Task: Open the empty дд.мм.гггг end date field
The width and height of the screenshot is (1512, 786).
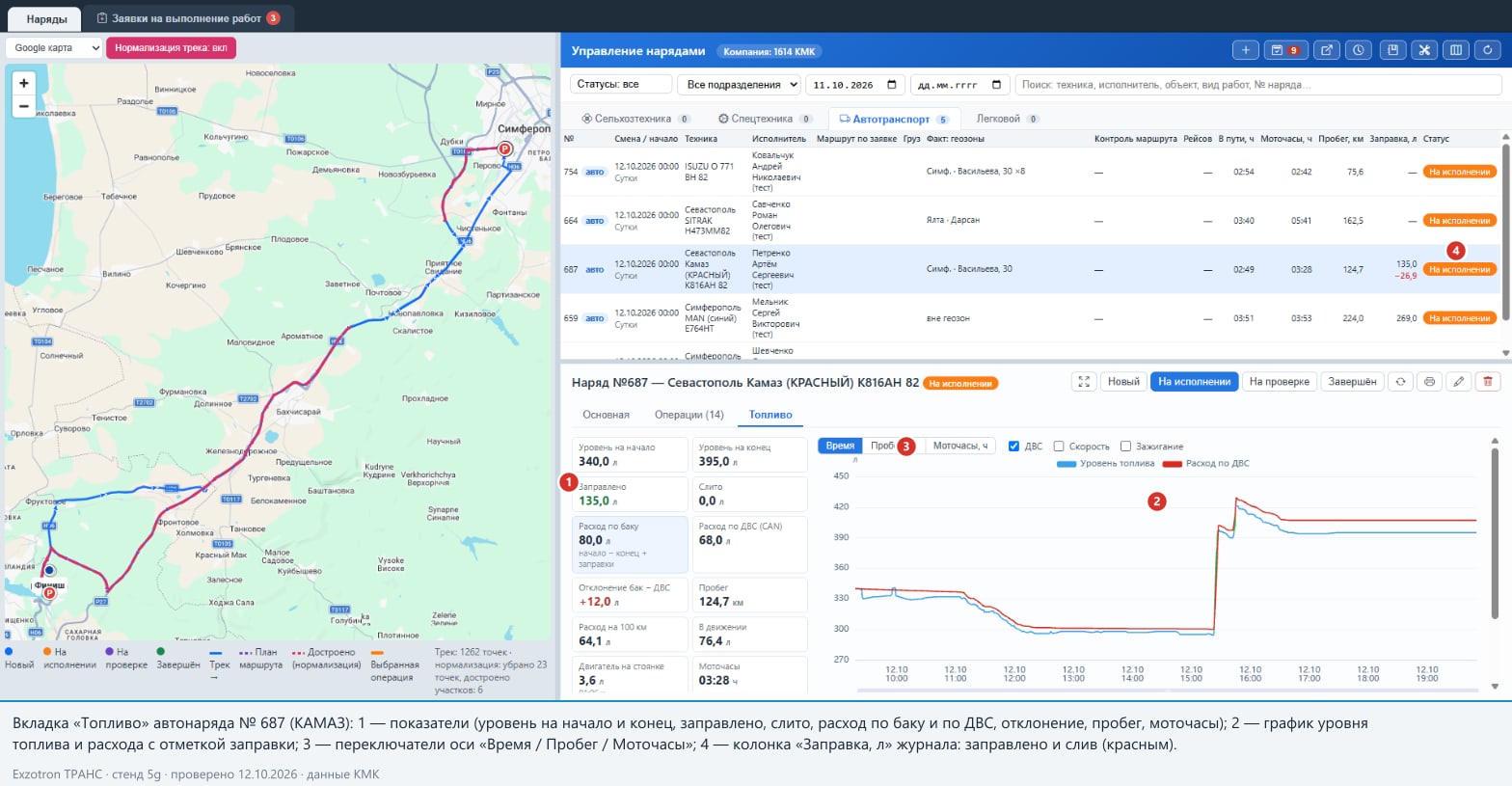Action: (x=960, y=85)
